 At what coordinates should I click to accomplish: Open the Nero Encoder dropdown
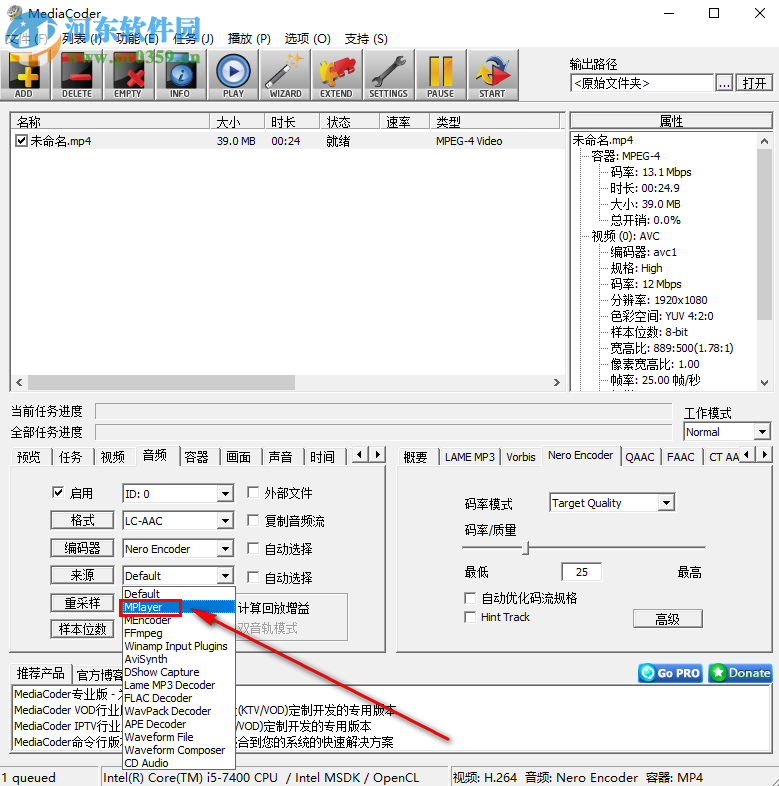click(178, 549)
